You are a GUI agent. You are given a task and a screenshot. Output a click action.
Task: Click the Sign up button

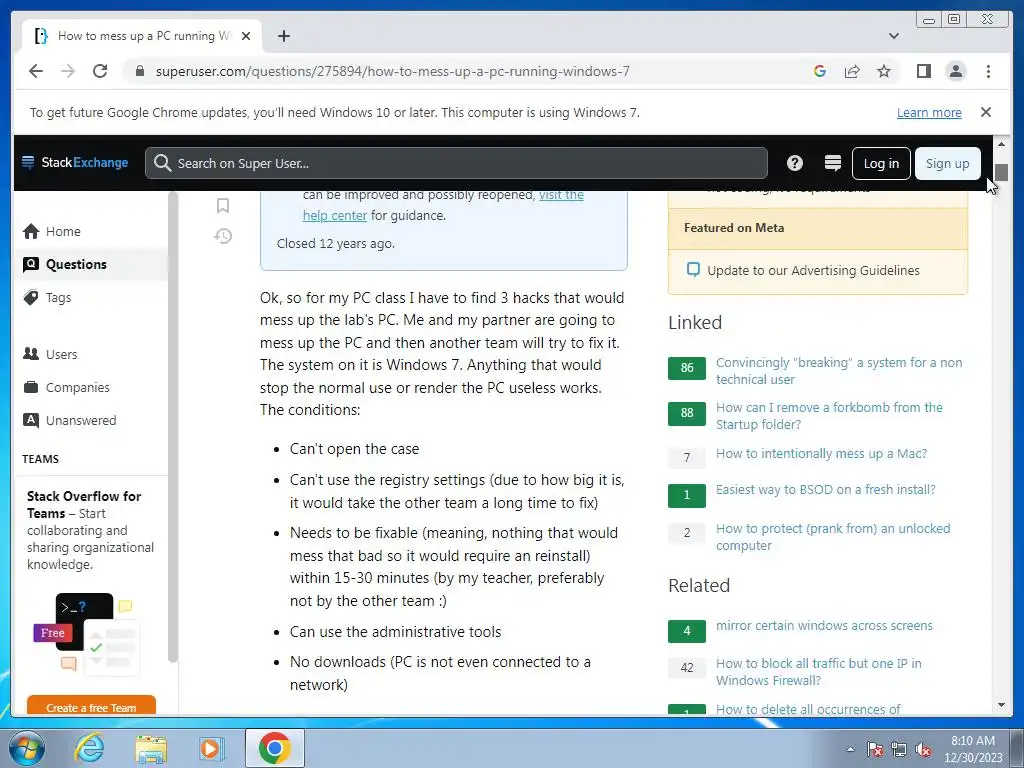947,163
